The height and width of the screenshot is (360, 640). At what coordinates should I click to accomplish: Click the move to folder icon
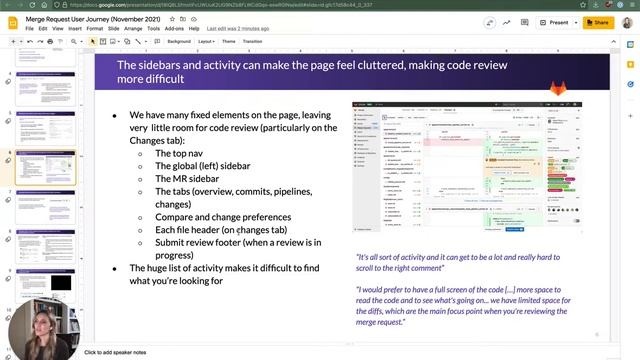(183, 19)
